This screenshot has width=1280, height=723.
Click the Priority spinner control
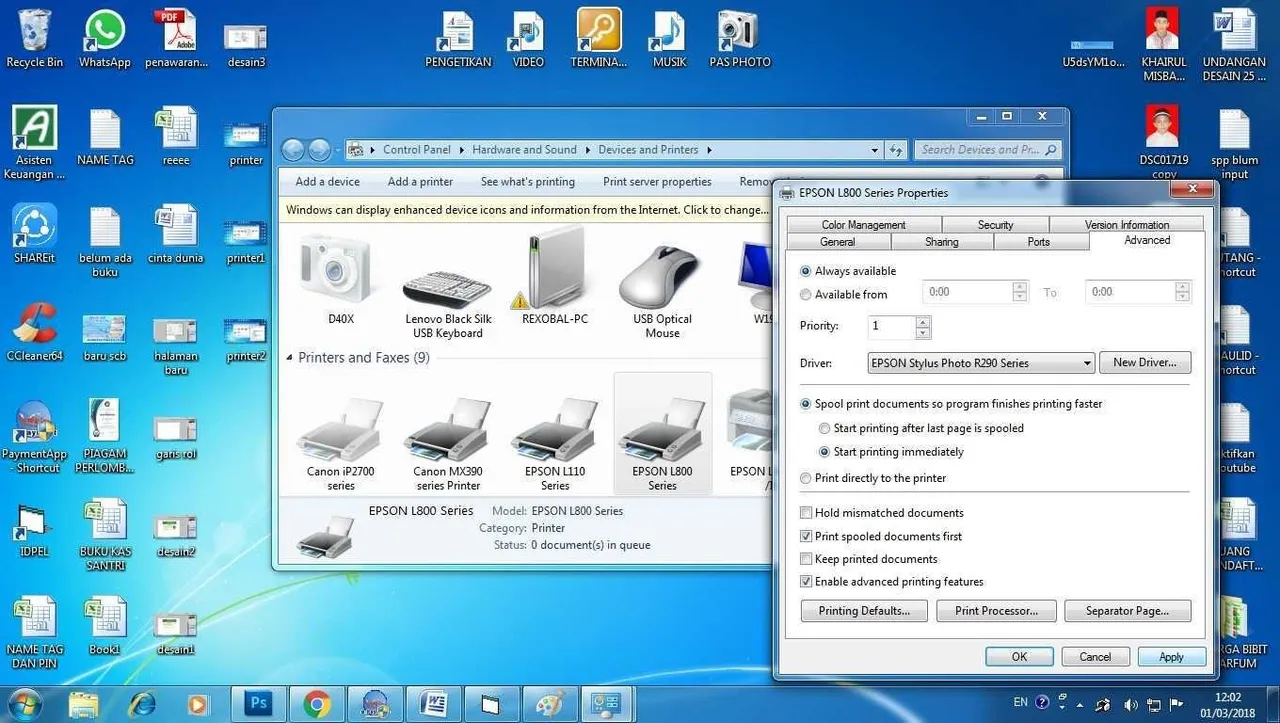(922, 326)
